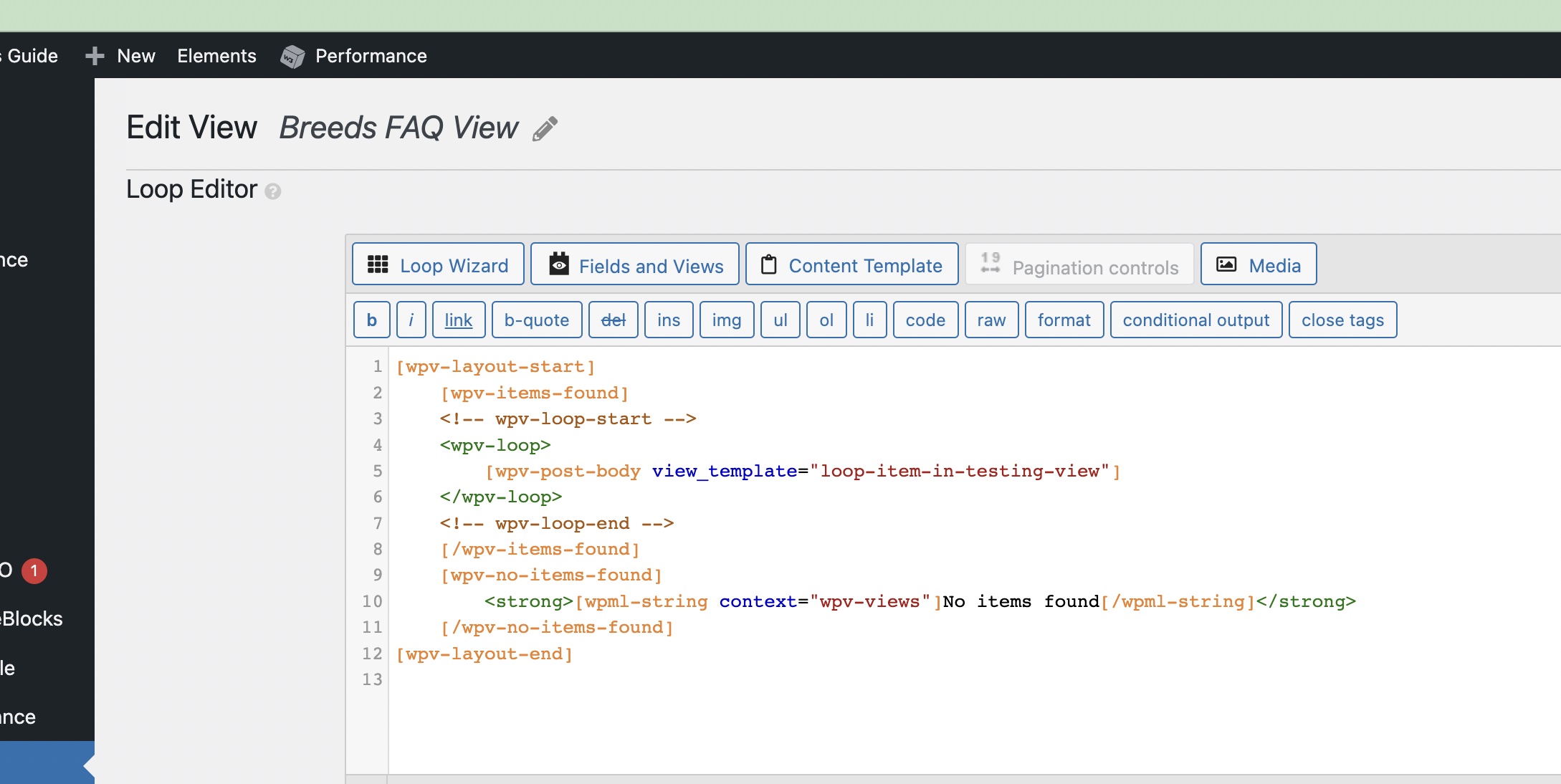The height and width of the screenshot is (784, 1561).
Task: Click the plus New icon in the admin bar
Action: pyautogui.click(x=95, y=56)
